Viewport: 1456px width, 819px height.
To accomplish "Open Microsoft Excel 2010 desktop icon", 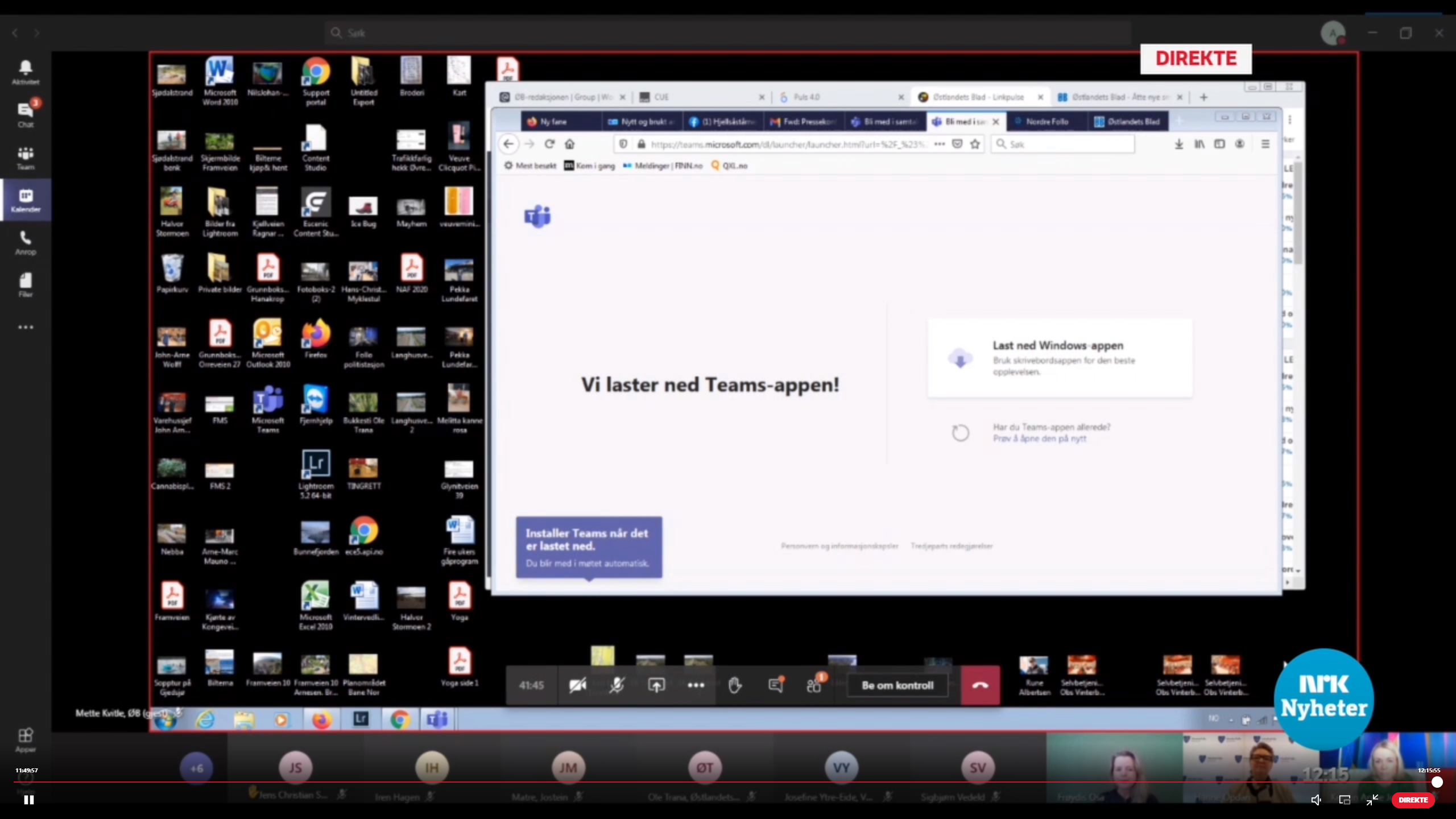I will 316,606.
